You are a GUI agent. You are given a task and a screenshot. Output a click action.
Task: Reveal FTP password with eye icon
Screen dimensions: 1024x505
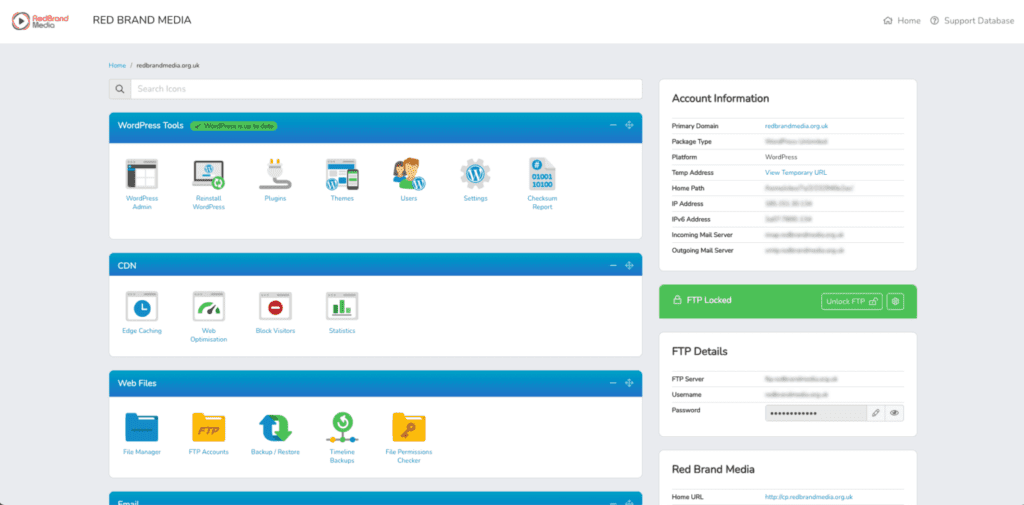click(895, 413)
